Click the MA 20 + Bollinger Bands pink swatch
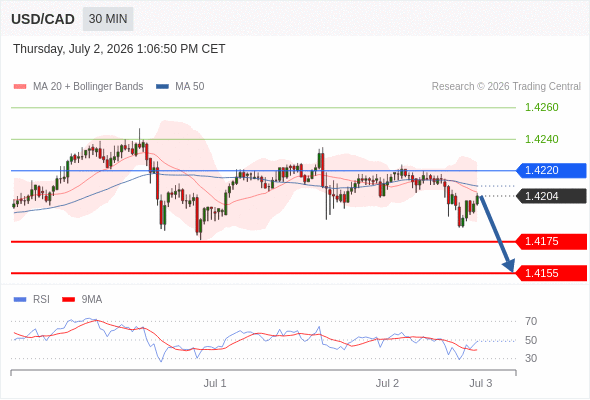590x400 pixels. click(20, 87)
